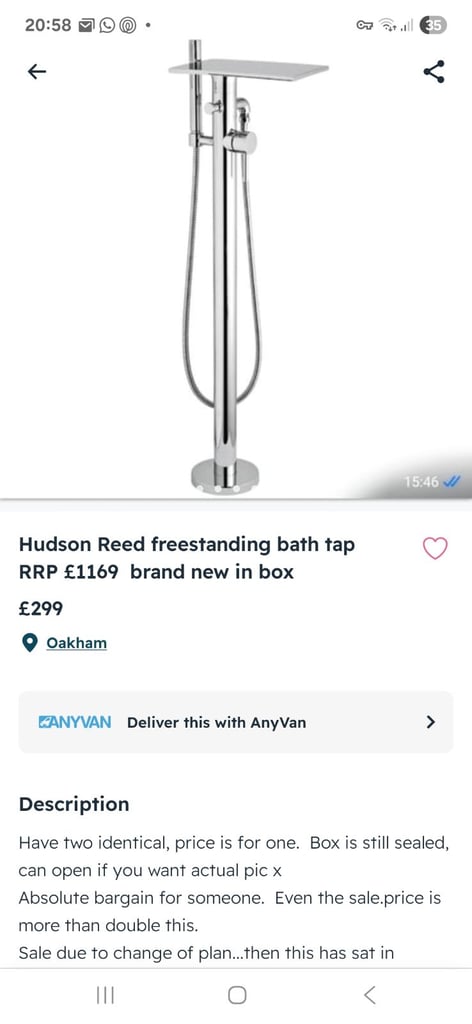Viewport: 472px width, 1024px height.
Task: Expand the AnyVan delivery chevron
Action: [430, 722]
